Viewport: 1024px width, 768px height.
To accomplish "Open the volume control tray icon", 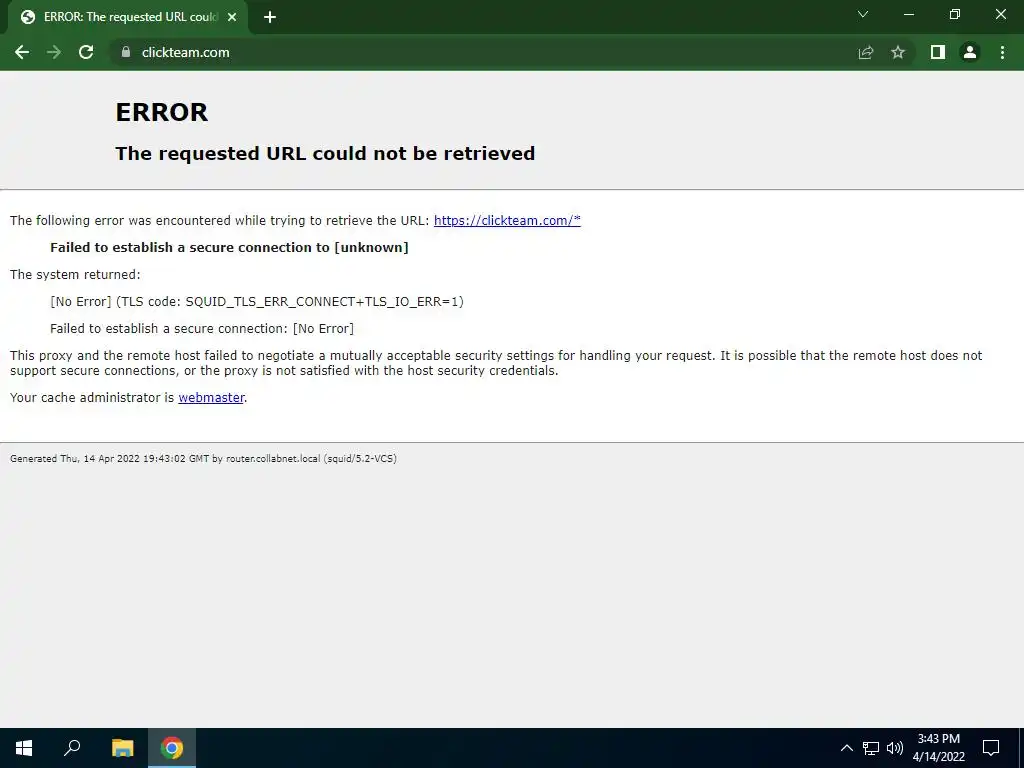I will coord(895,748).
